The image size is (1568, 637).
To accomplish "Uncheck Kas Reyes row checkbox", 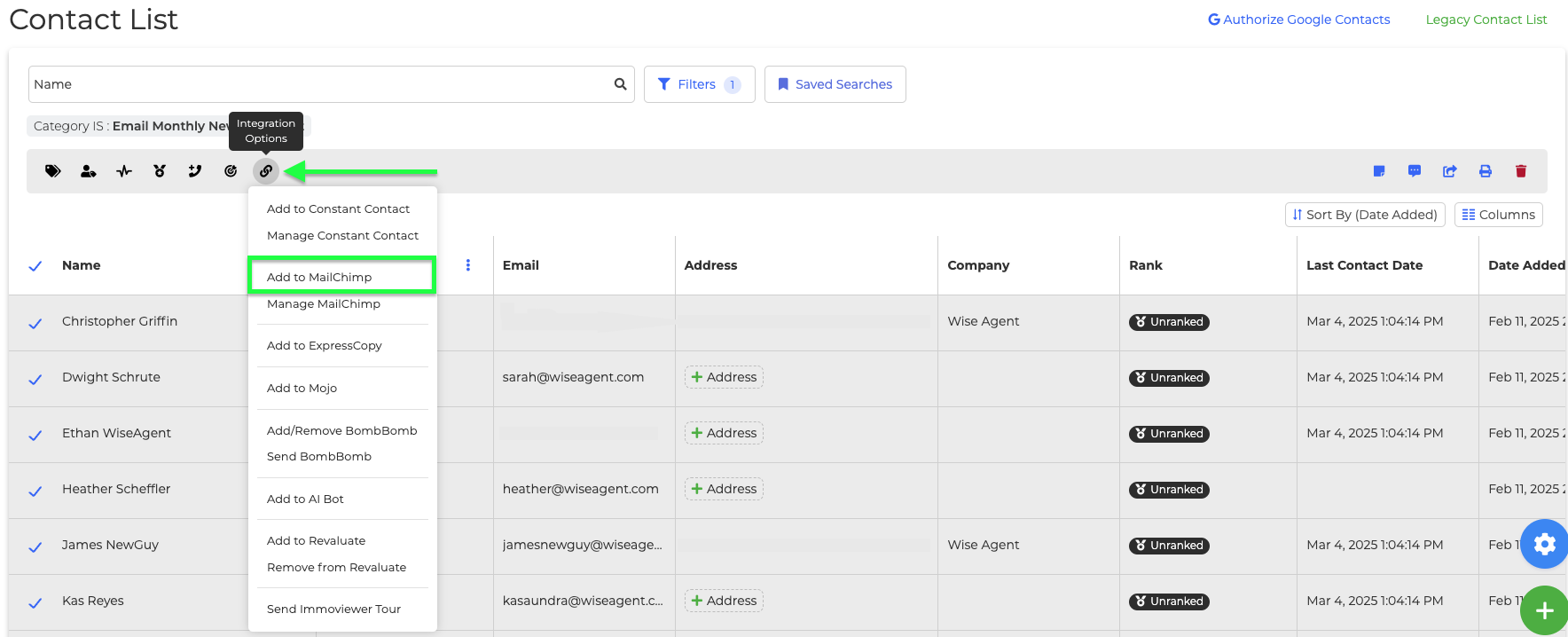I will (x=35, y=603).
